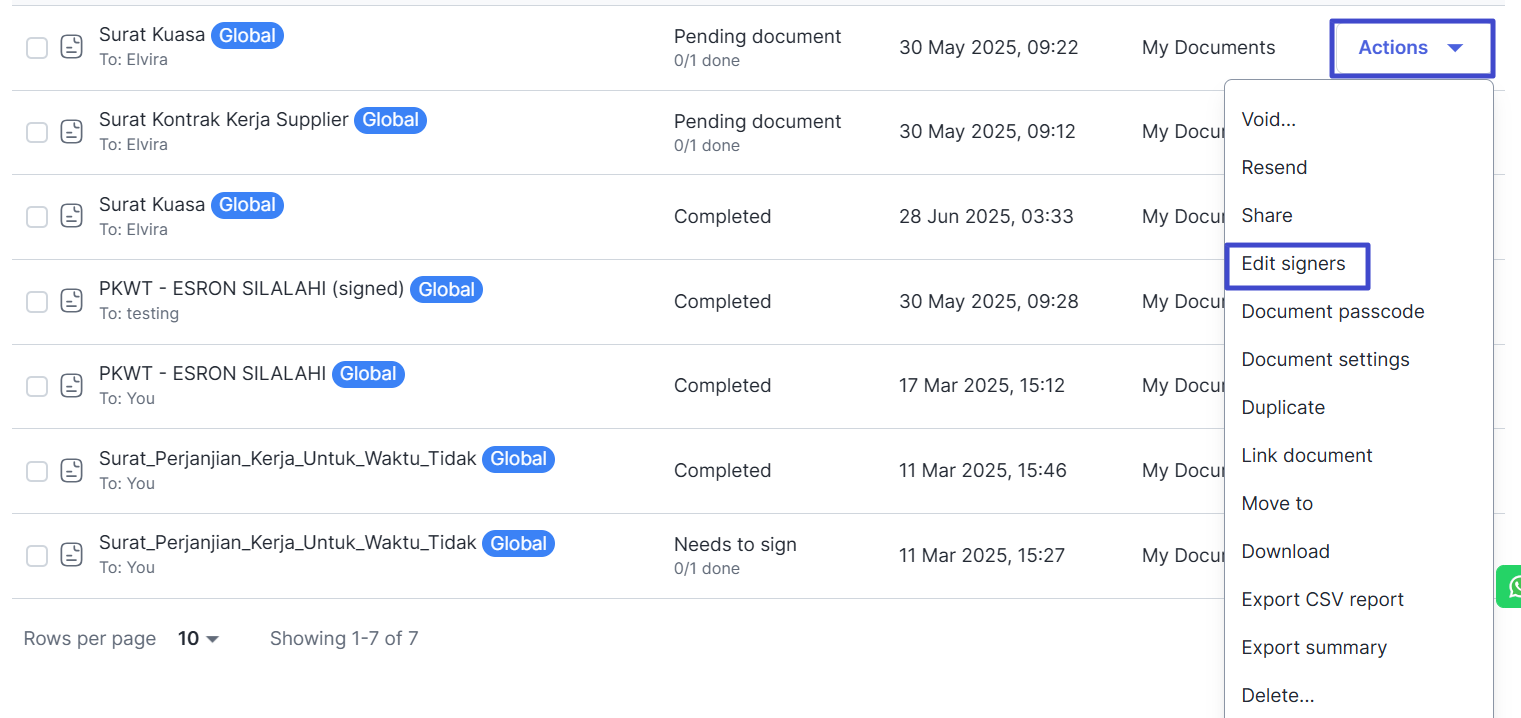Choose Move to in the Actions menu
The height and width of the screenshot is (718, 1521).
point(1277,504)
